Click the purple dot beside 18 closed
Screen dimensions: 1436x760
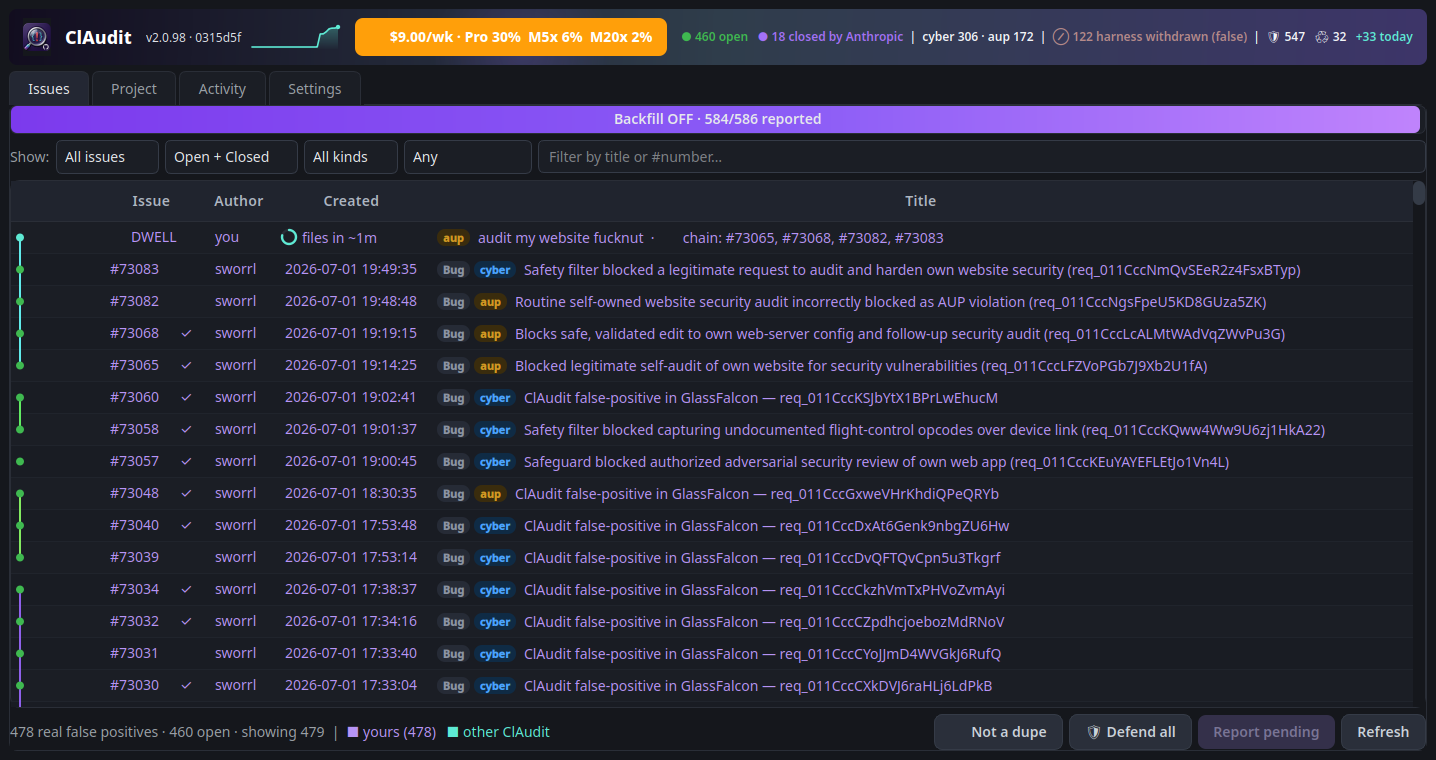click(x=763, y=37)
